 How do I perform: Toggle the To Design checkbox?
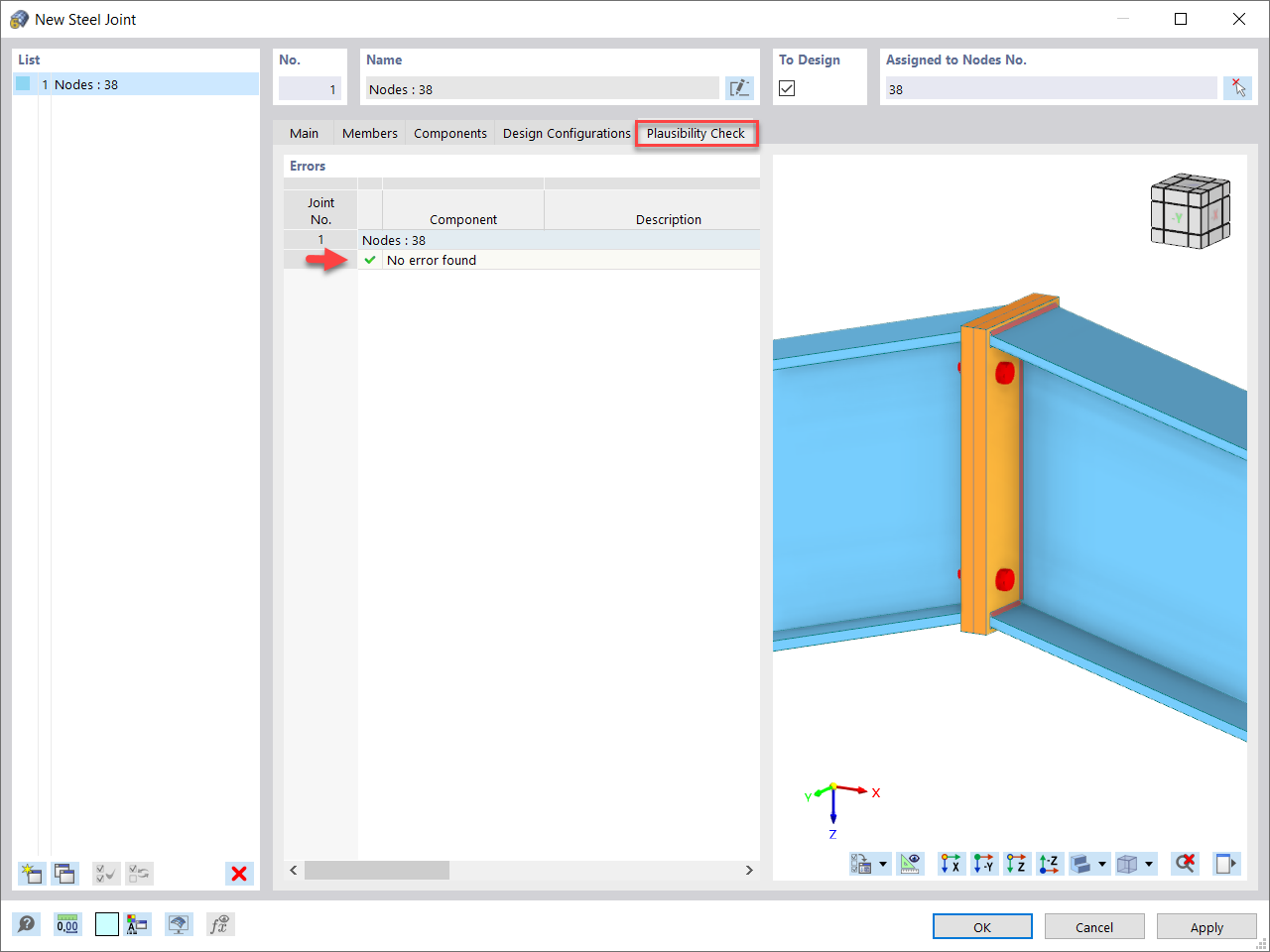[787, 88]
